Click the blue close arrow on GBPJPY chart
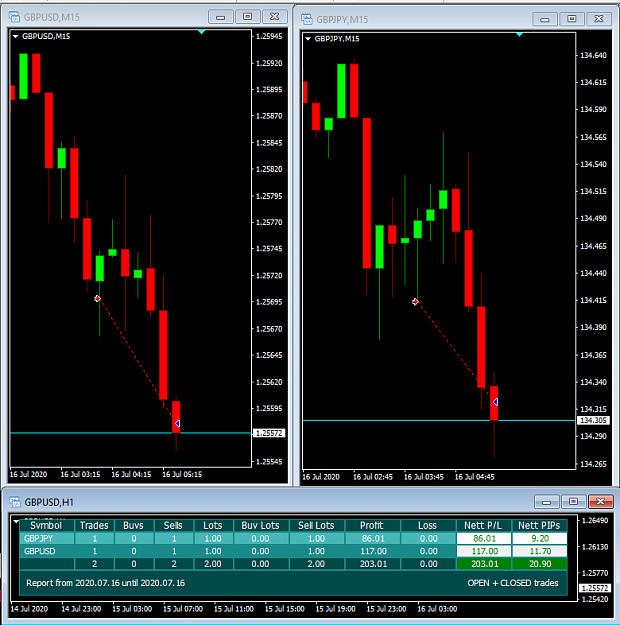The height and width of the screenshot is (625, 620). pyautogui.click(x=495, y=402)
